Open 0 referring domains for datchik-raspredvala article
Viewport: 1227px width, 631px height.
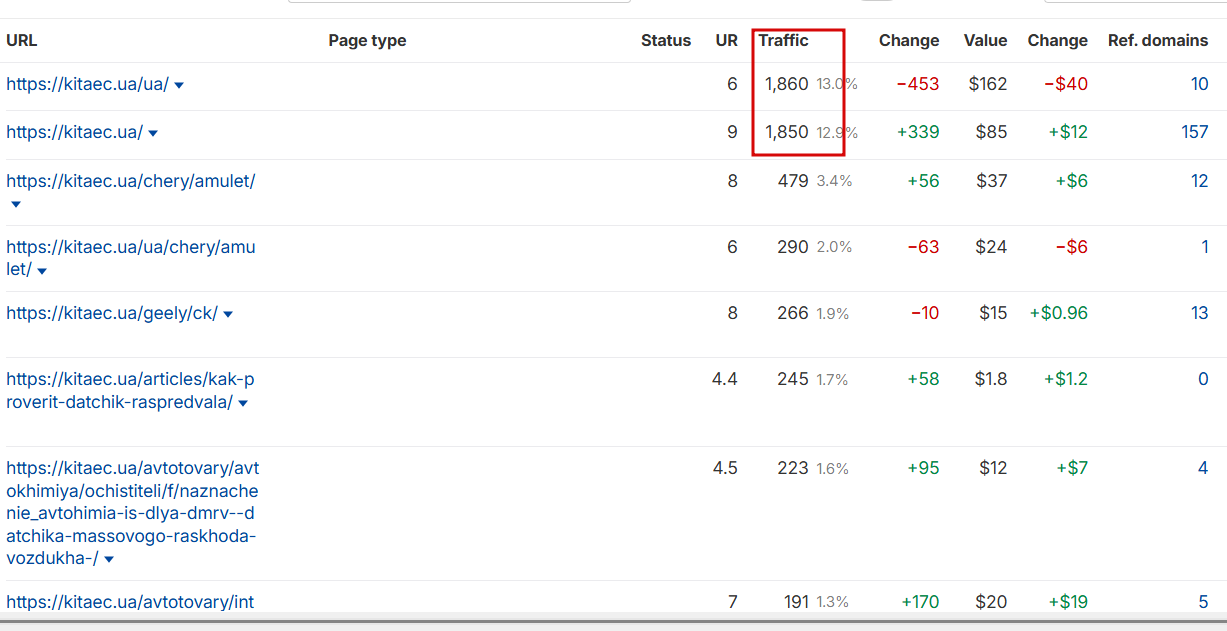click(1203, 379)
